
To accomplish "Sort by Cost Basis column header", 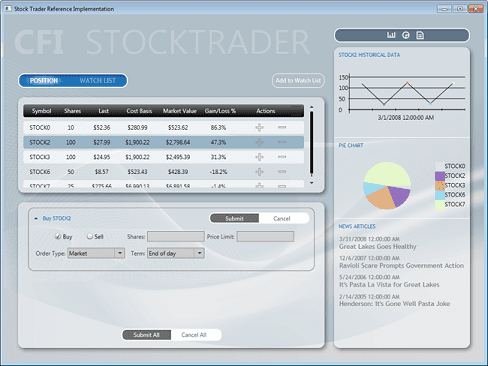I will 139,111.
